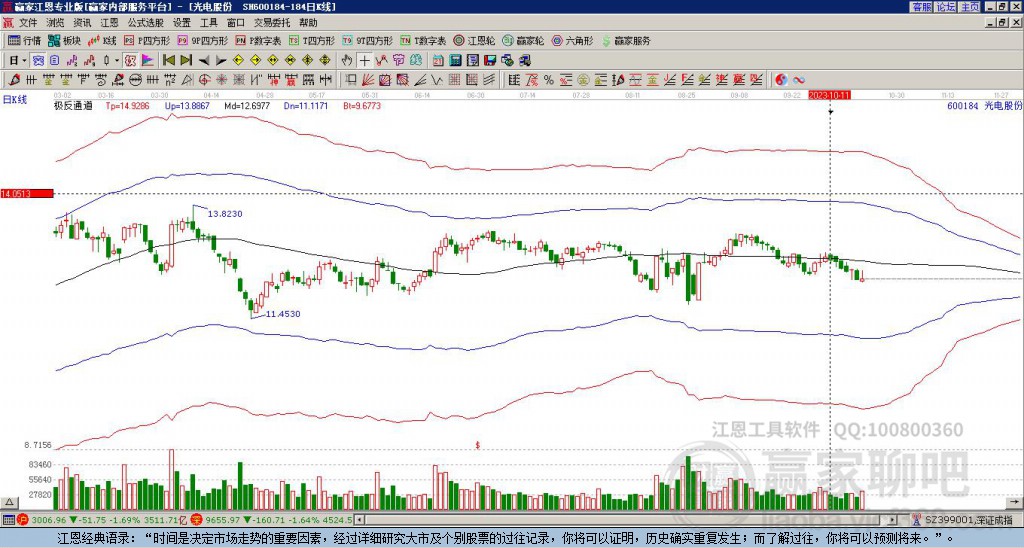The height and width of the screenshot is (548, 1024).
Task: Click the yin-yang taiji icon
Action: pos(781,80)
